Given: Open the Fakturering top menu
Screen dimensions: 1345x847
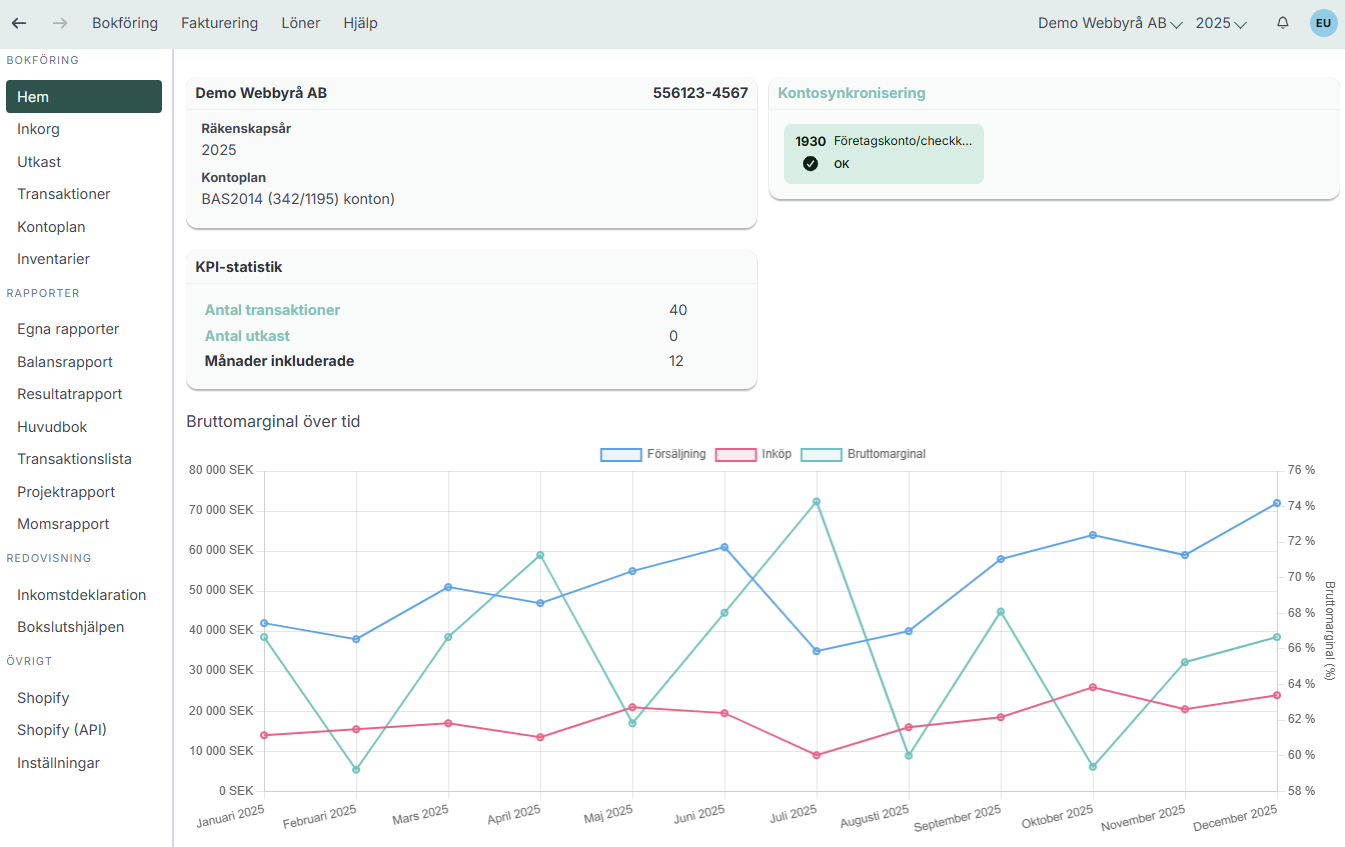Looking at the screenshot, I should tap(220, 23).
